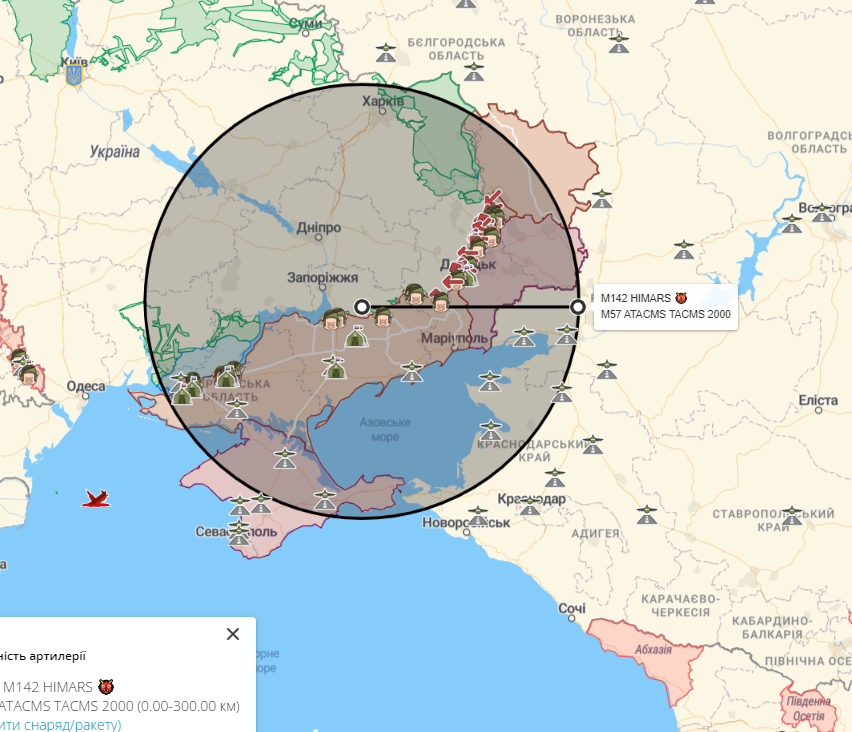Click the range circle center handle
The height and width of the screenshot is (732, 852).
pyautogui.click(x=362, y=307)
